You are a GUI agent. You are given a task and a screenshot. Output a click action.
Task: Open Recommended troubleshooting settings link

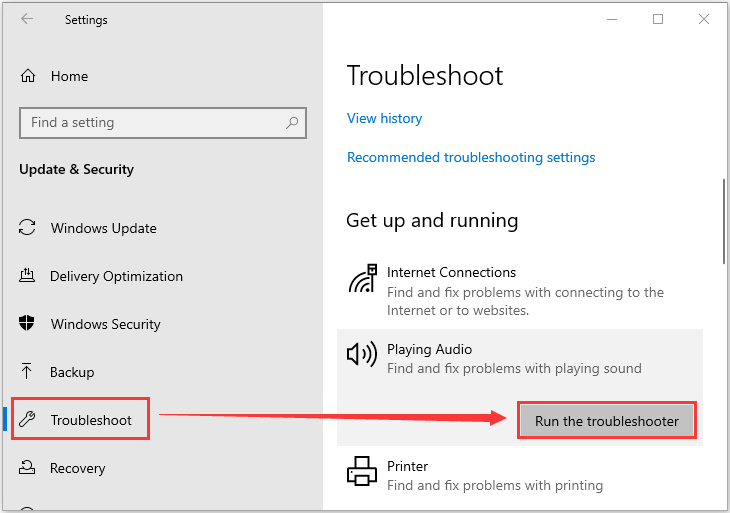pyautogui.click(x=471, y=157)
